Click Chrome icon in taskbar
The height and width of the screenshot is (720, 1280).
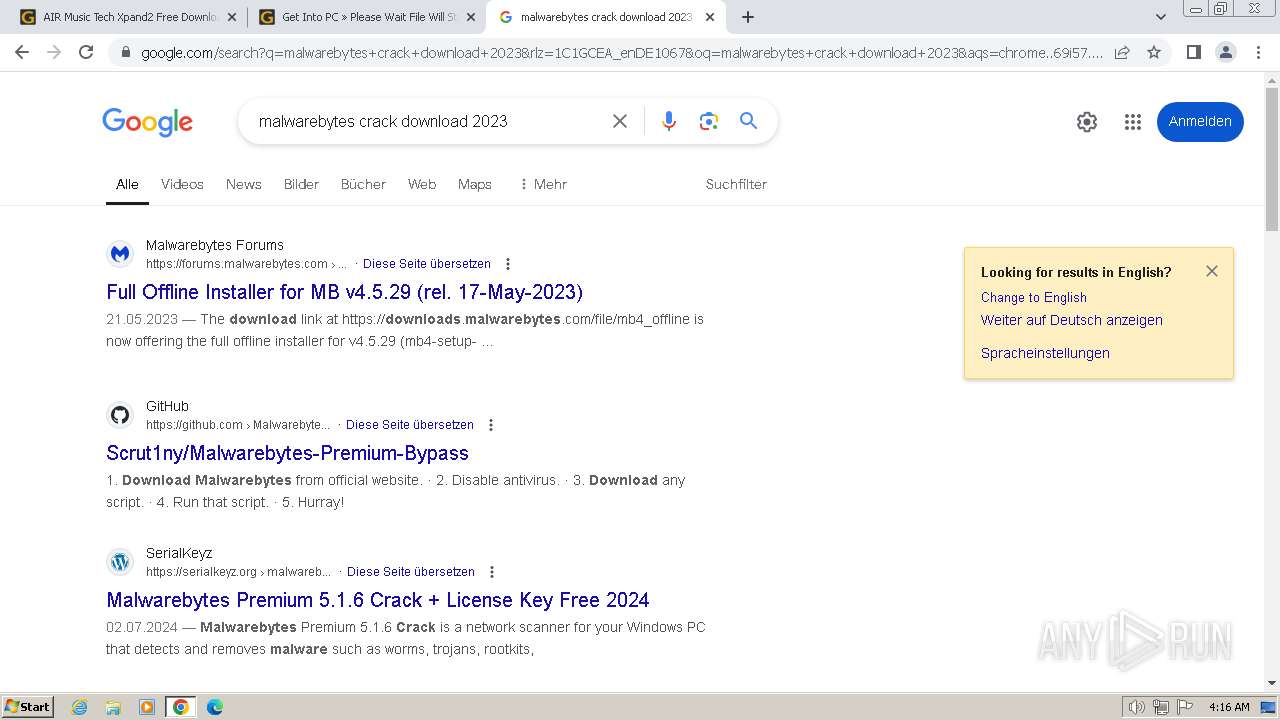(x=181, y=707)
